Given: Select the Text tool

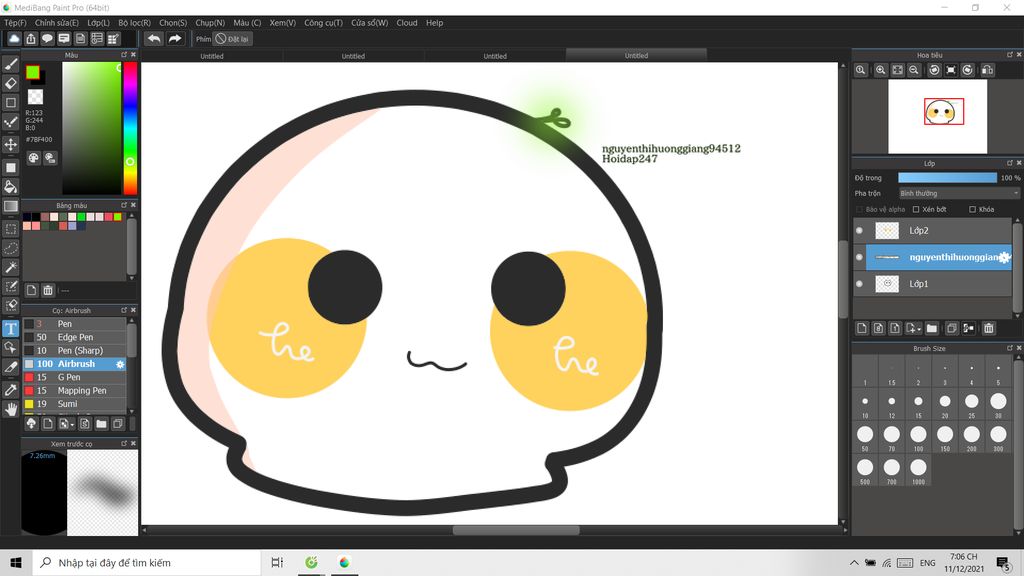Looking at the screenshot, I should coord(10,328).
